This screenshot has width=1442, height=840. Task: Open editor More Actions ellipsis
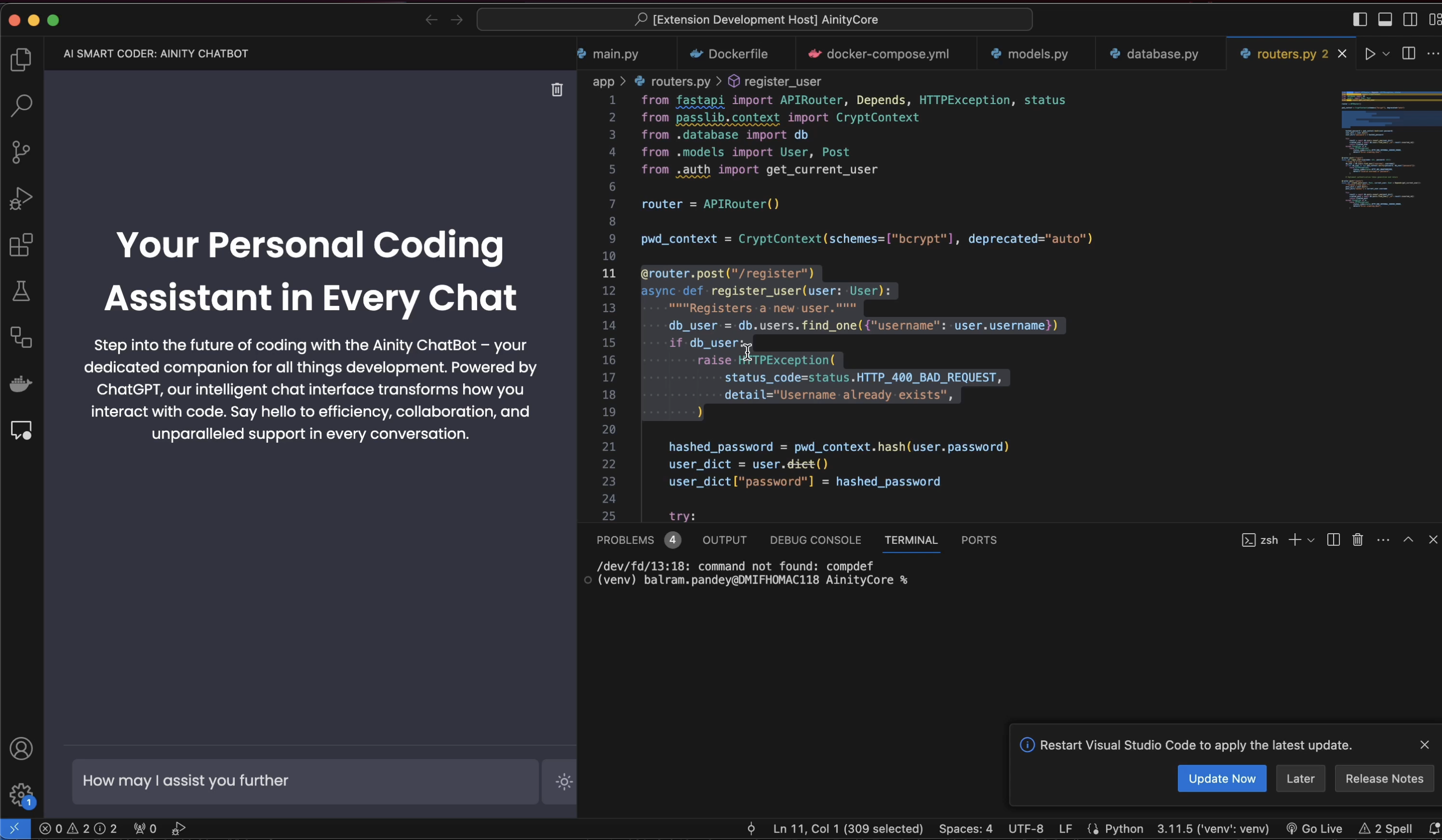pos(1433,54)
